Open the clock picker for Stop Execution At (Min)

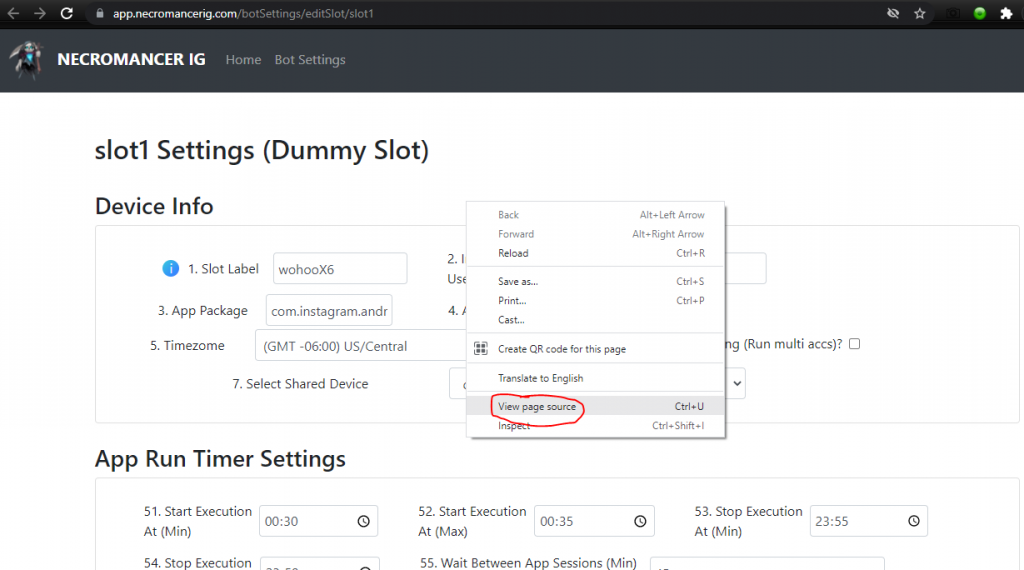coord(914,520)
